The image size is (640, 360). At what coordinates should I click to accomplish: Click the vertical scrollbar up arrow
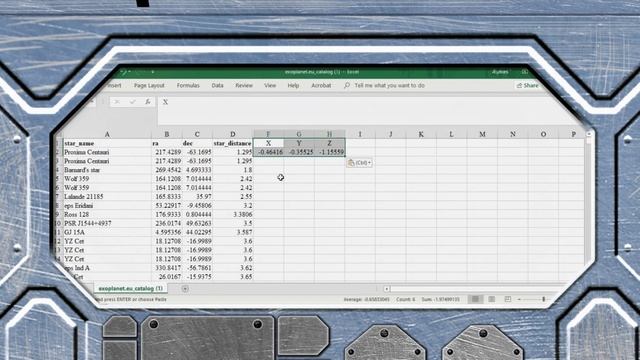[589, 134]
